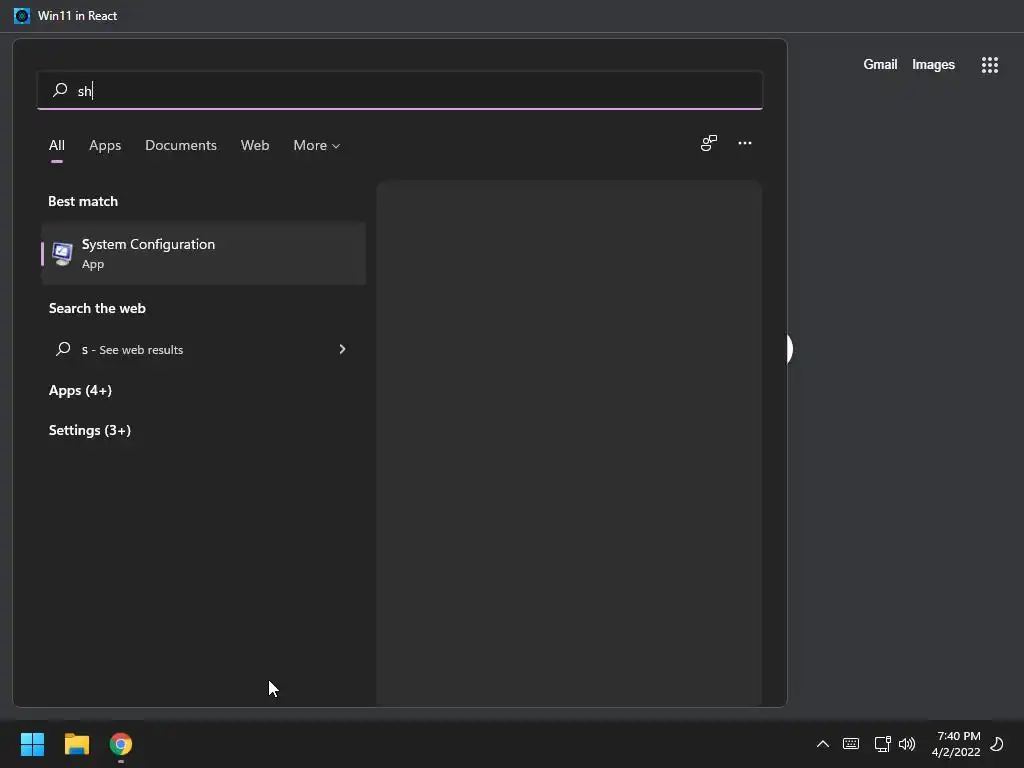The width and height of the screenshot is (1024, 768).
Task: Click the touch keyboard tray icon
Action: tap(851, 744)
